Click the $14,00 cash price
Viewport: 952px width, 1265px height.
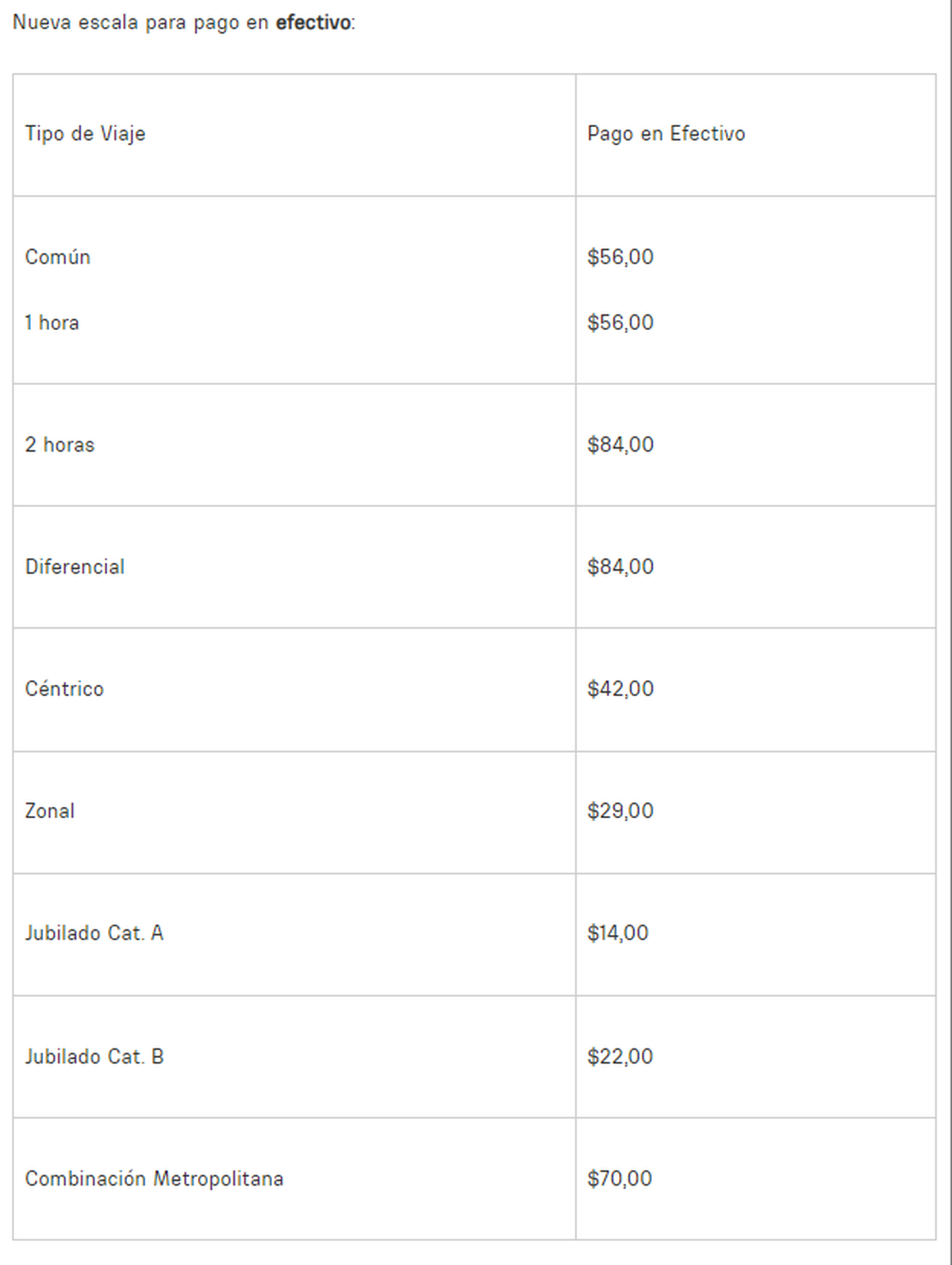click(x=618, y=933)
